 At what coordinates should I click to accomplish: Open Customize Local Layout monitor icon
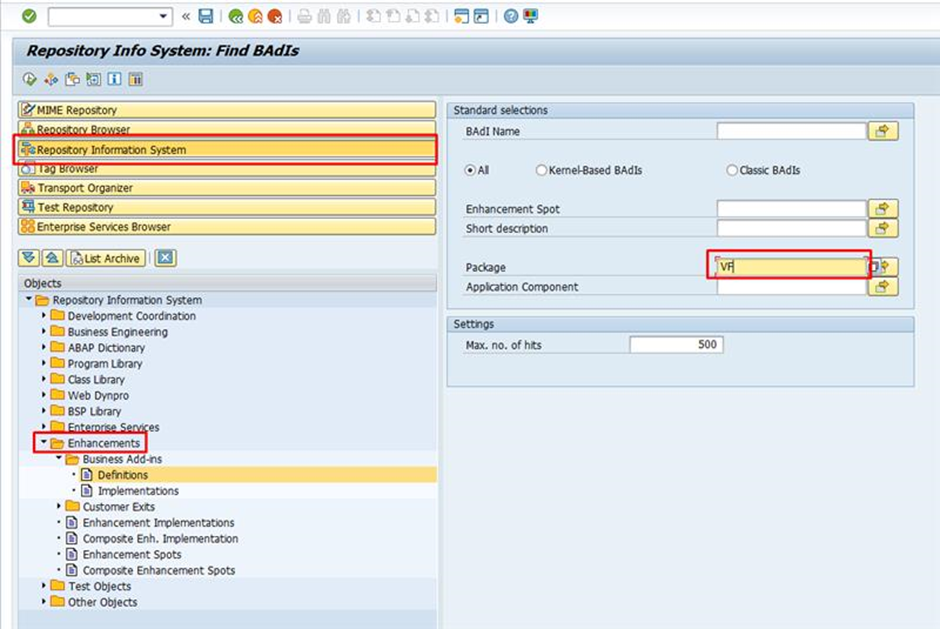coord(531,16)
